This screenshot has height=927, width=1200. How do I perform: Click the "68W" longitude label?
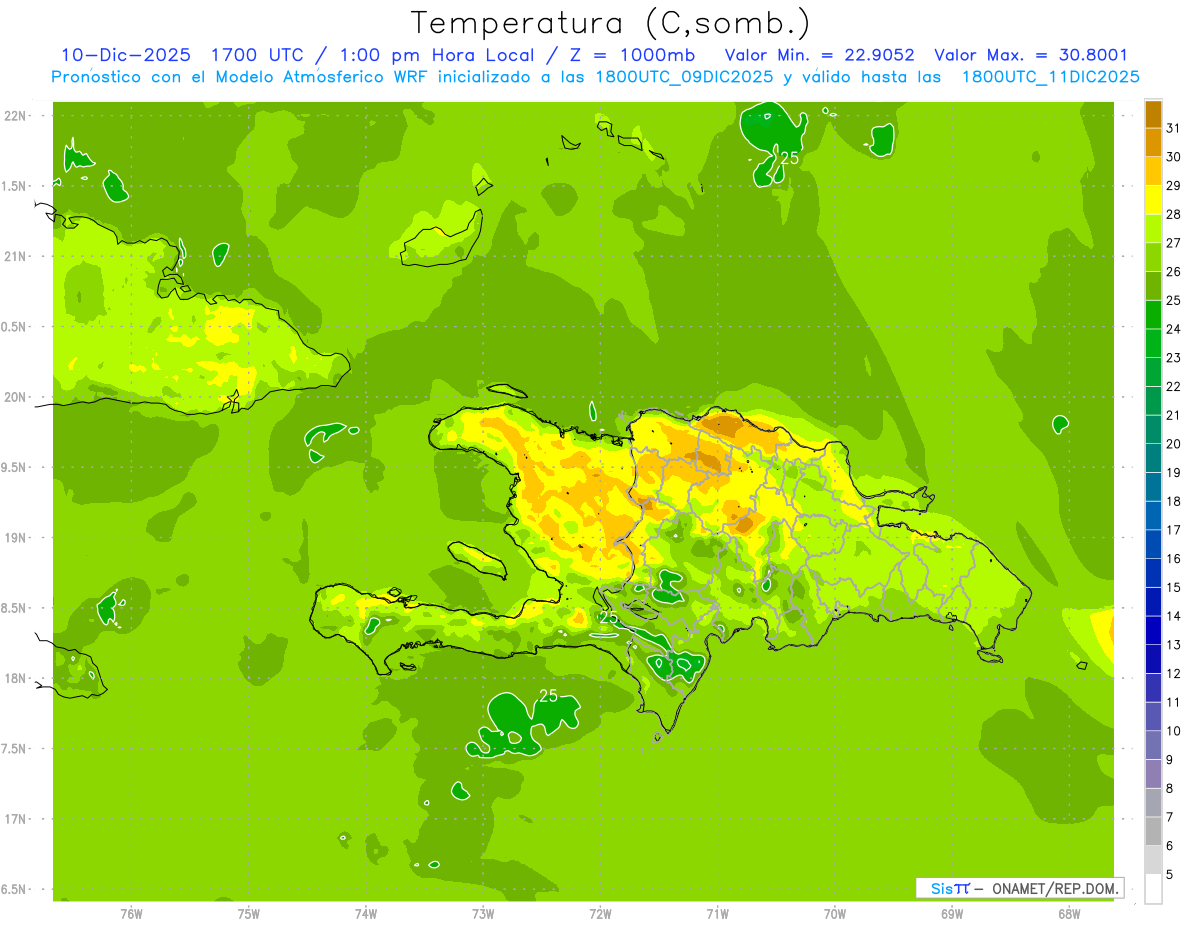point(1069,913)
